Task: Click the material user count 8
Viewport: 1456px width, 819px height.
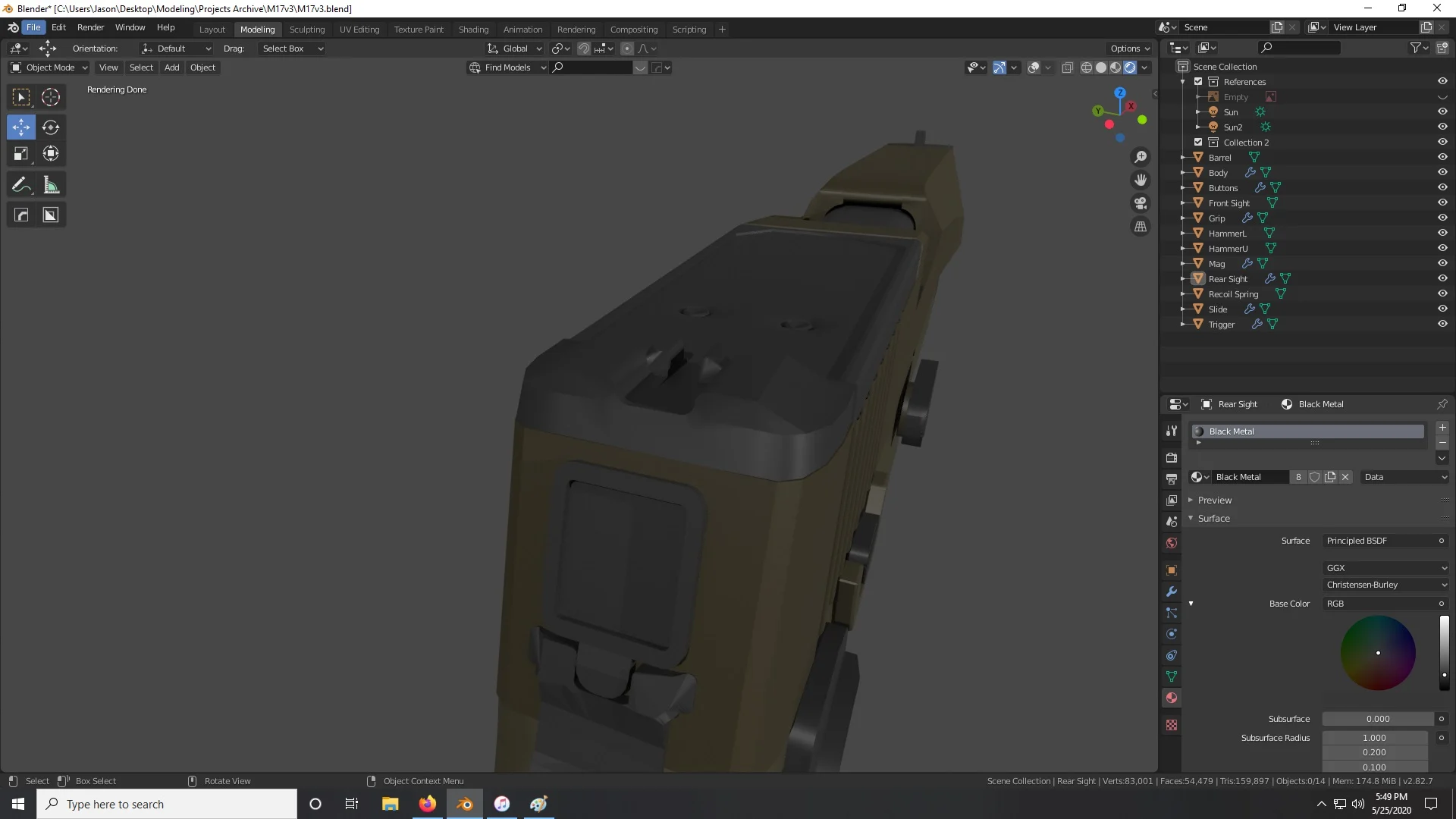Action: tap(1298, 477)
